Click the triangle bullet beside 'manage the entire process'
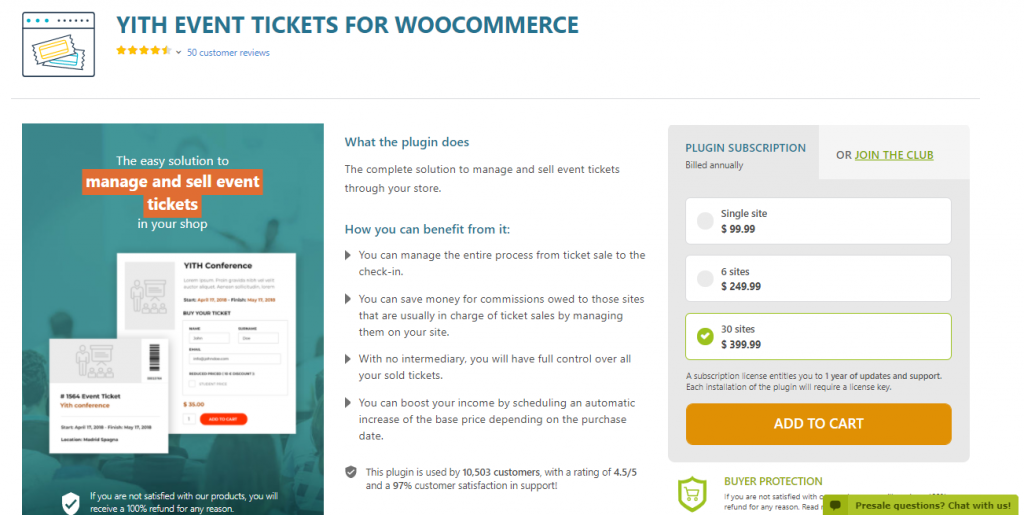Image resolution: width=1024 pixels, height=515 pixels. coord(348,255)
